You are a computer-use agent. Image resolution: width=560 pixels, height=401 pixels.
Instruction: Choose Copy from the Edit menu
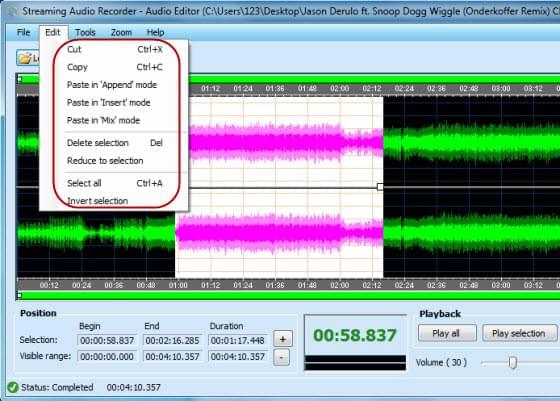(x=115, y=67)
